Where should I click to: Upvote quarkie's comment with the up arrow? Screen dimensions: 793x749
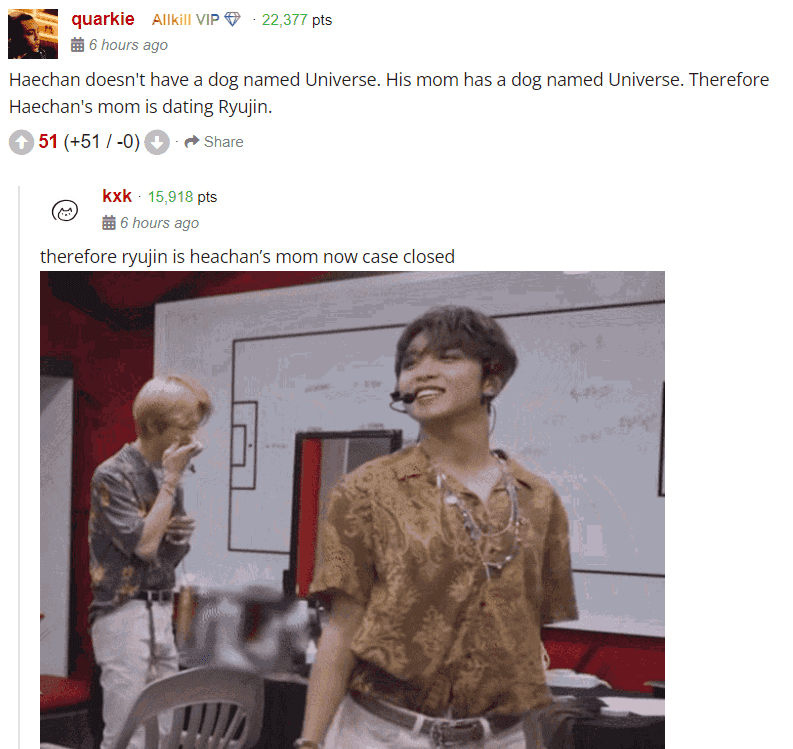point(21,143)
